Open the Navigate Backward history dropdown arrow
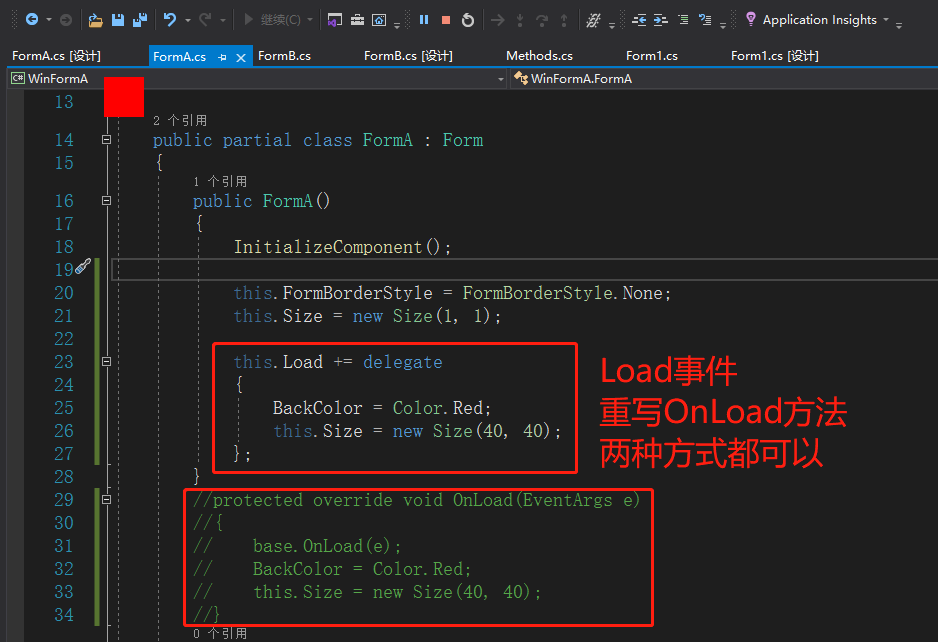 [49, 20]
